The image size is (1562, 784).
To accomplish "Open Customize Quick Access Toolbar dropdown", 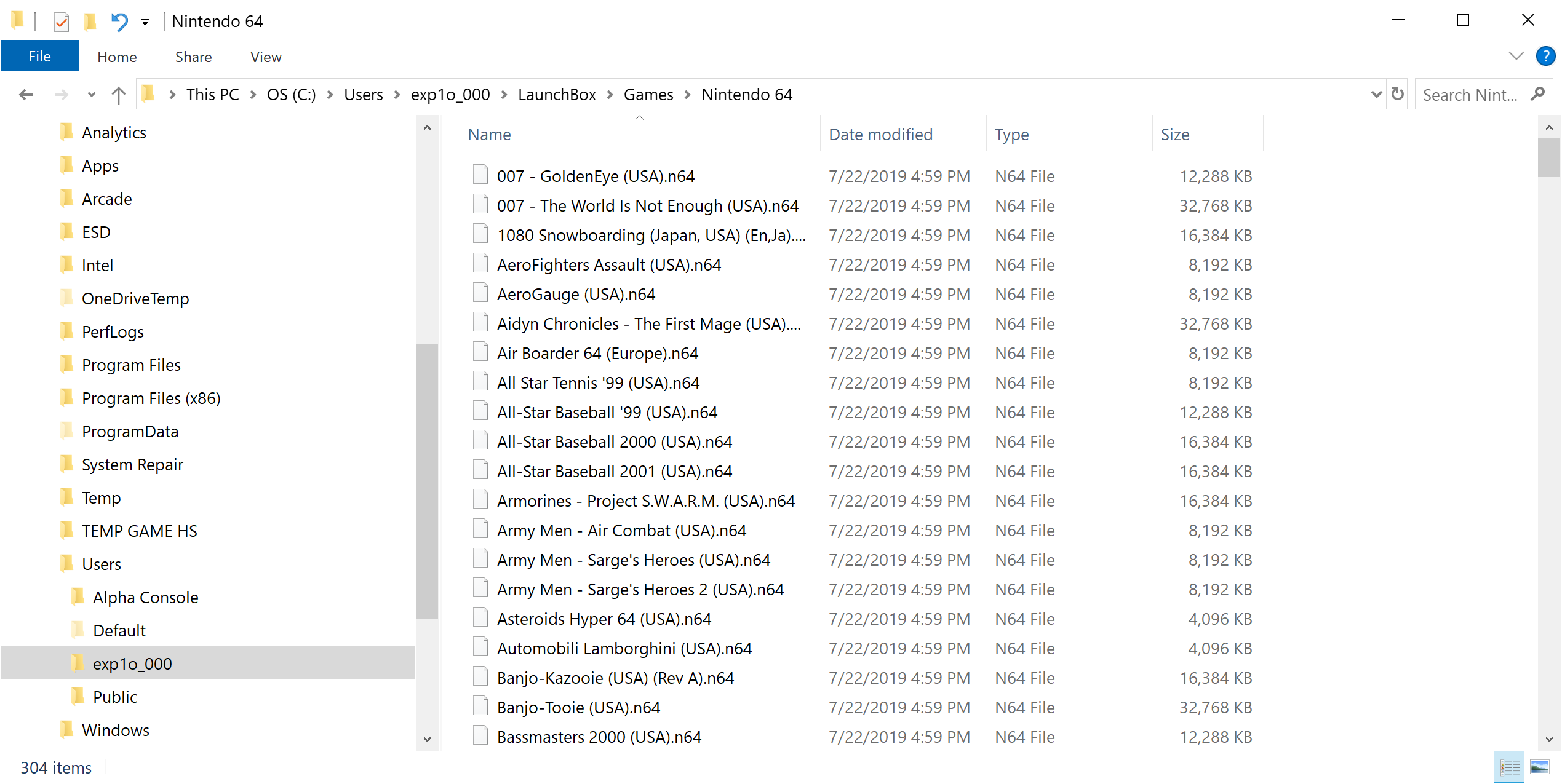I will 145,23.
